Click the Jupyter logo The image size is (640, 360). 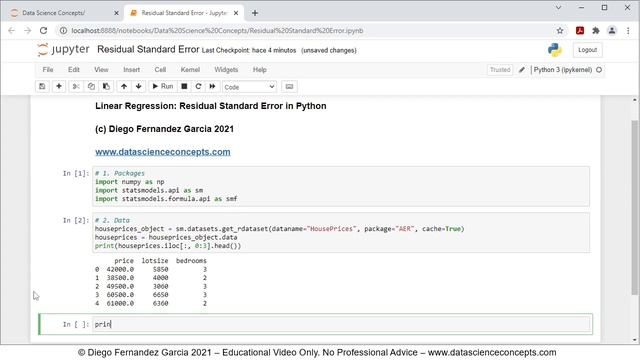pyautogui.click(x=63, y=49)
